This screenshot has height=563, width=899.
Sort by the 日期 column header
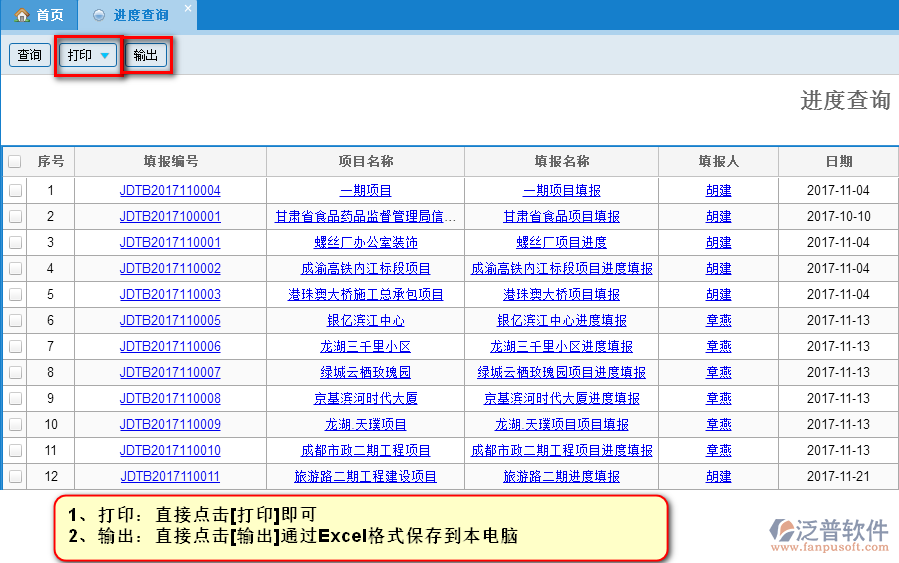coord(838,161)
